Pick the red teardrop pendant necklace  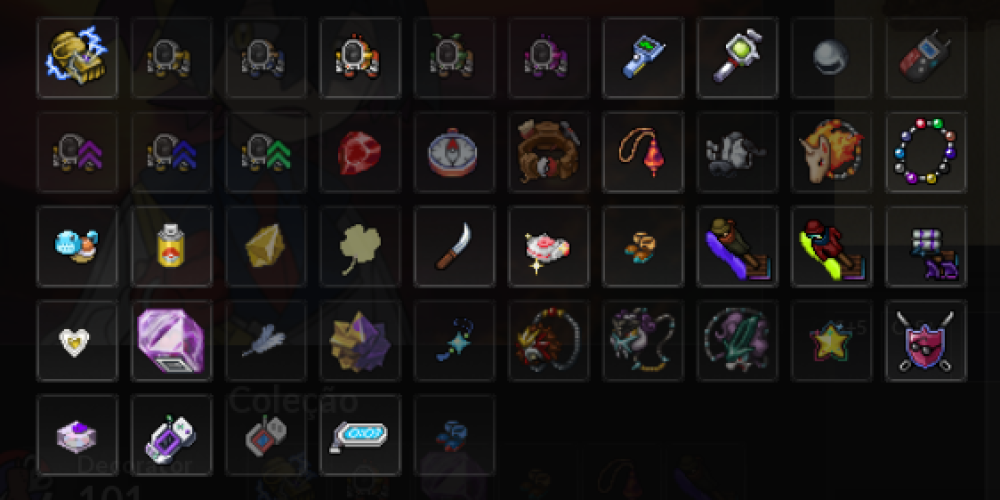point(643,152)
